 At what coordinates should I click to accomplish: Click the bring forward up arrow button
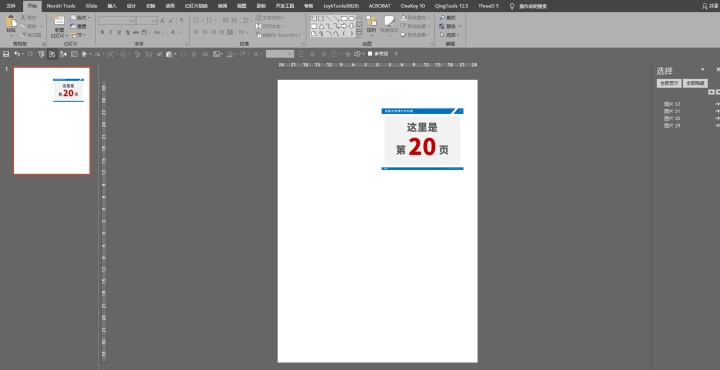pyautogui.click(x=711, y=92)
